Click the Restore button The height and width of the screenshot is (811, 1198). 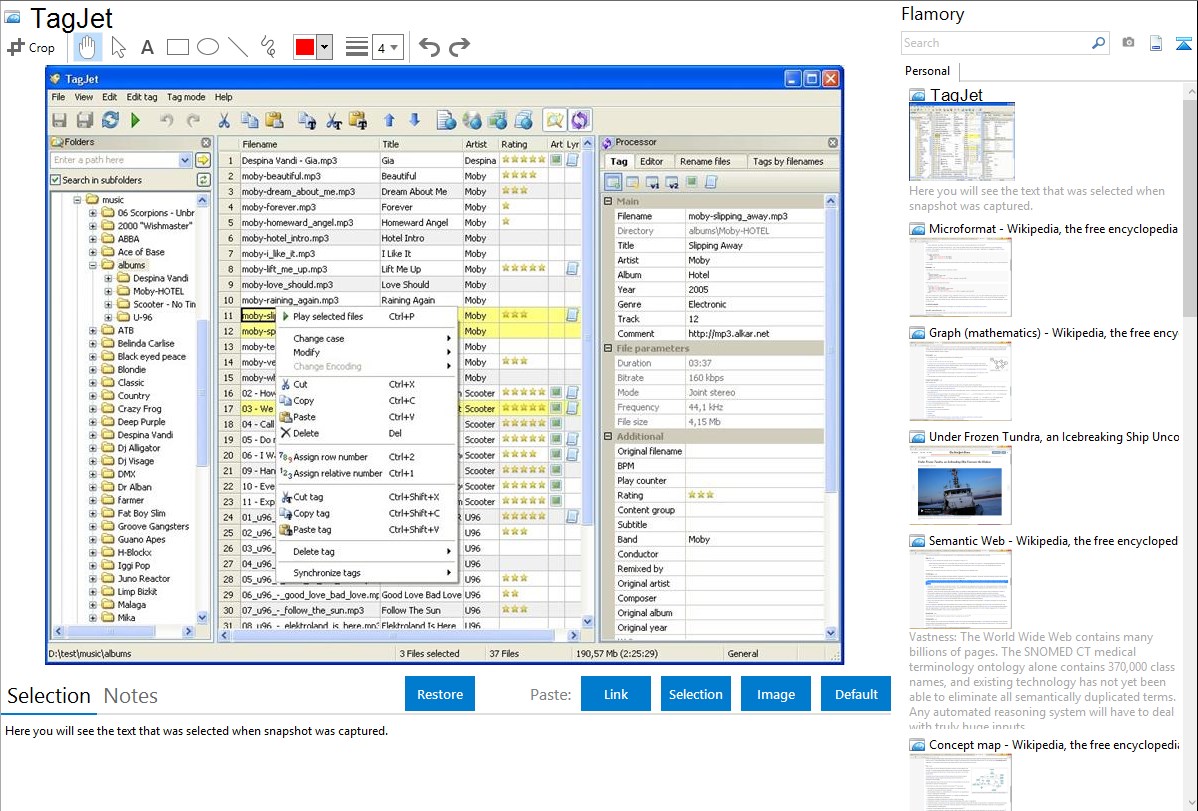440,694
